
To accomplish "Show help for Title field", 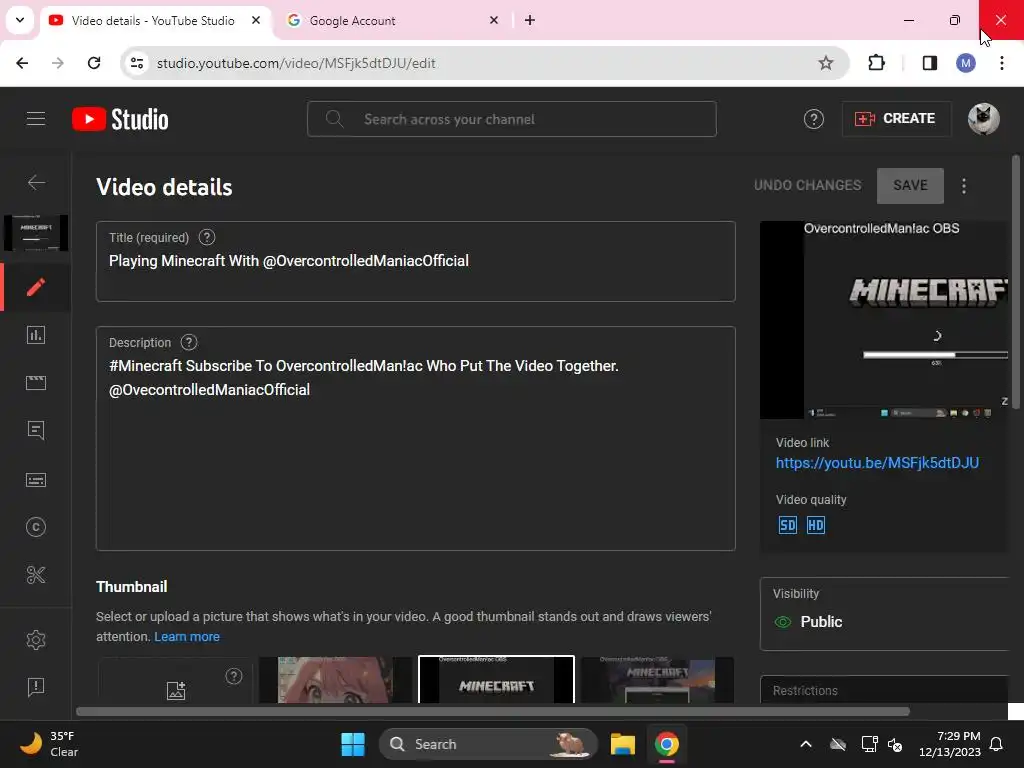I will tap(207, 238).
